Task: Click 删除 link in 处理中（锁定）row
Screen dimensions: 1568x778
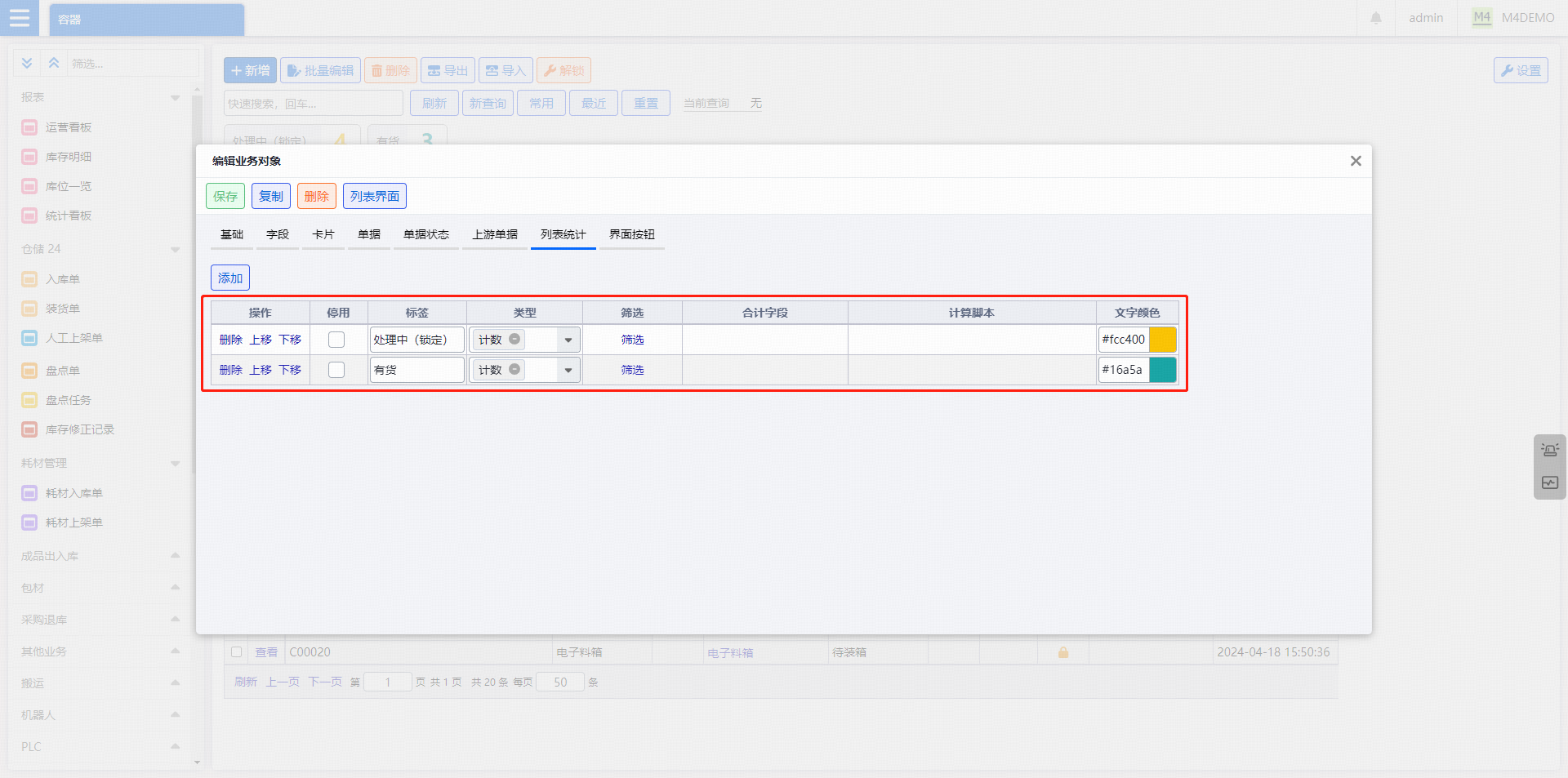Action: coord(231,340)
